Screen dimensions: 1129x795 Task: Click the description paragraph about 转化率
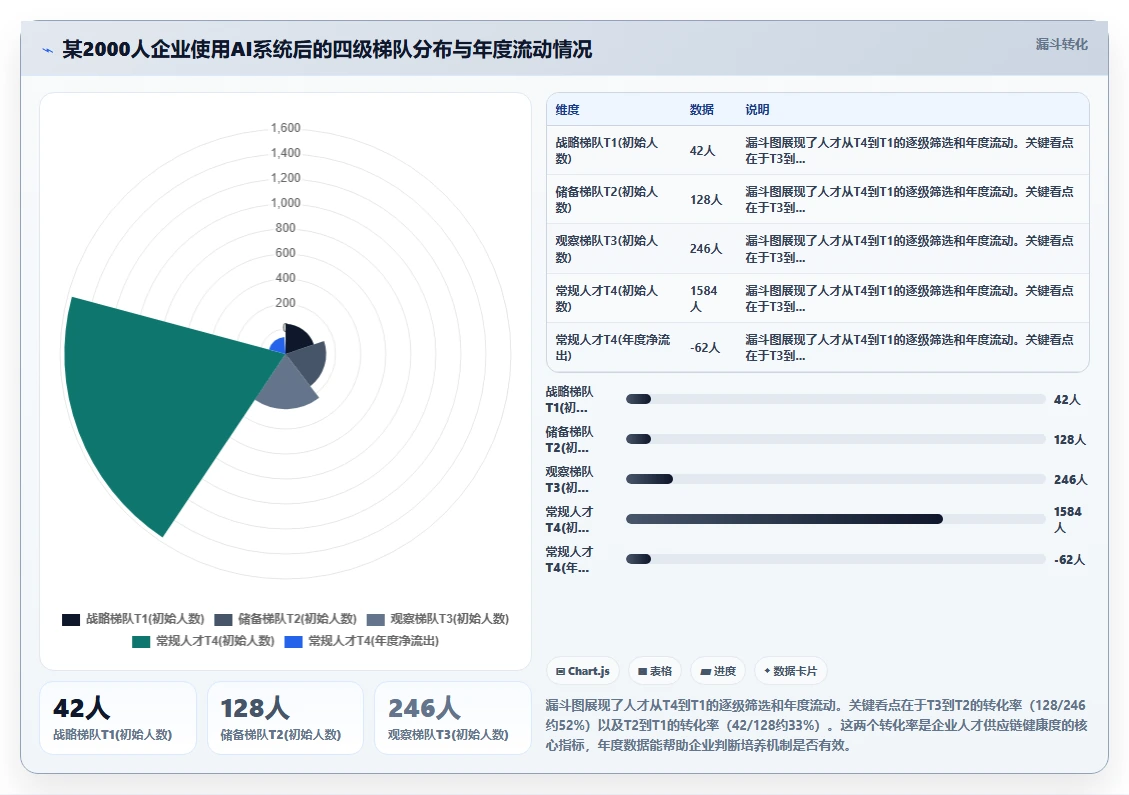coord(816,725)
